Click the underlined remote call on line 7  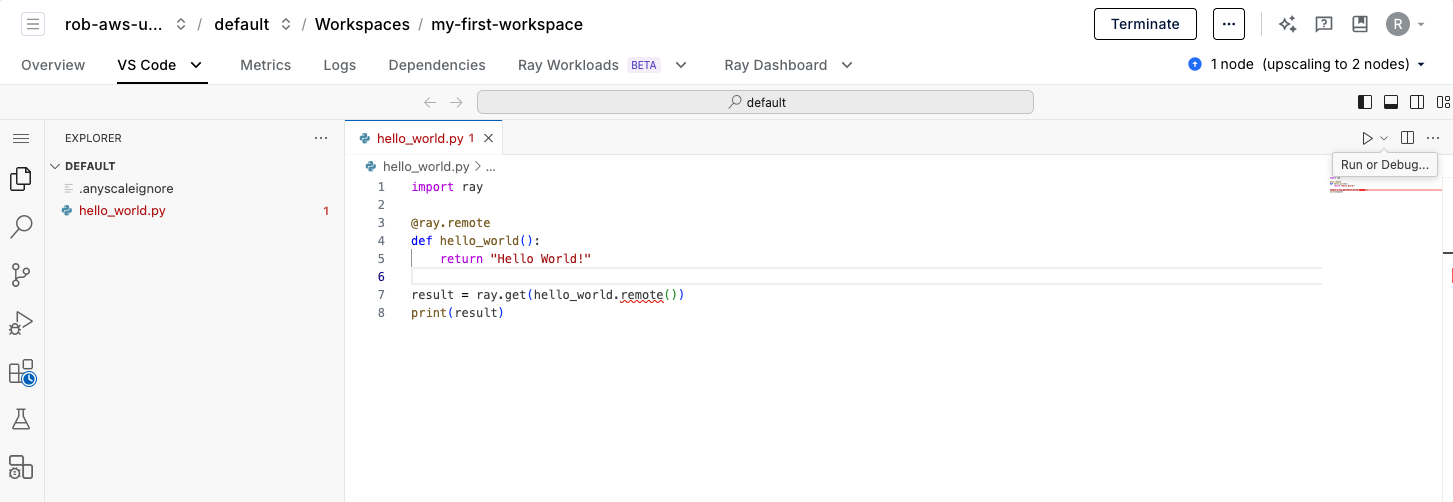642,295
